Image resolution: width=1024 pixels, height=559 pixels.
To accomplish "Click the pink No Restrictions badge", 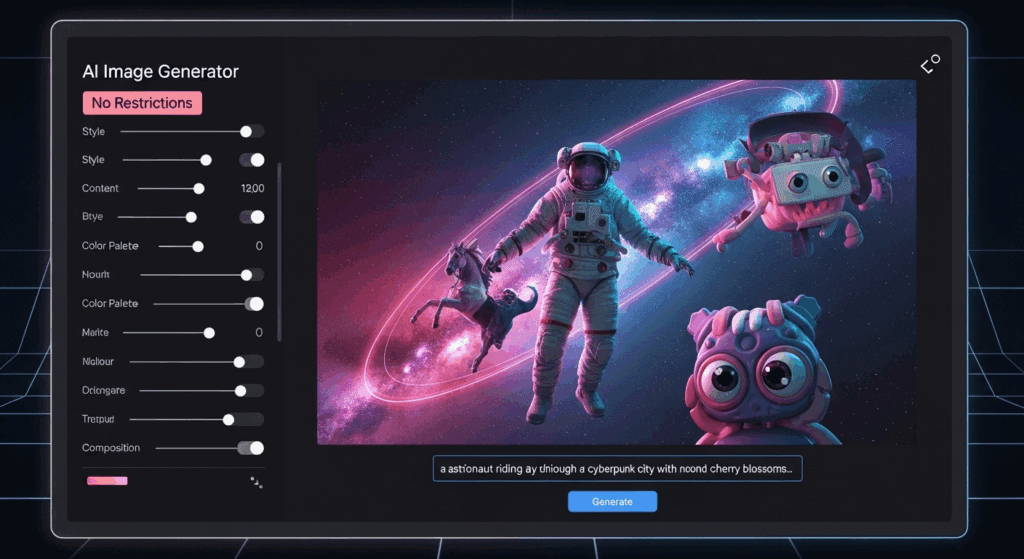I will [x=142, y=103].
